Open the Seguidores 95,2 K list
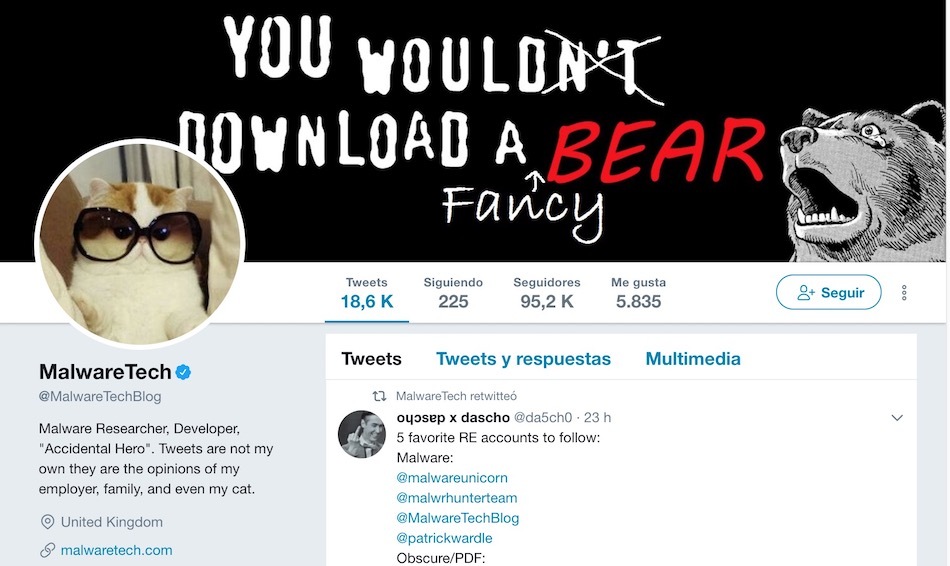The image size is (950, 566). coord(546,293)
